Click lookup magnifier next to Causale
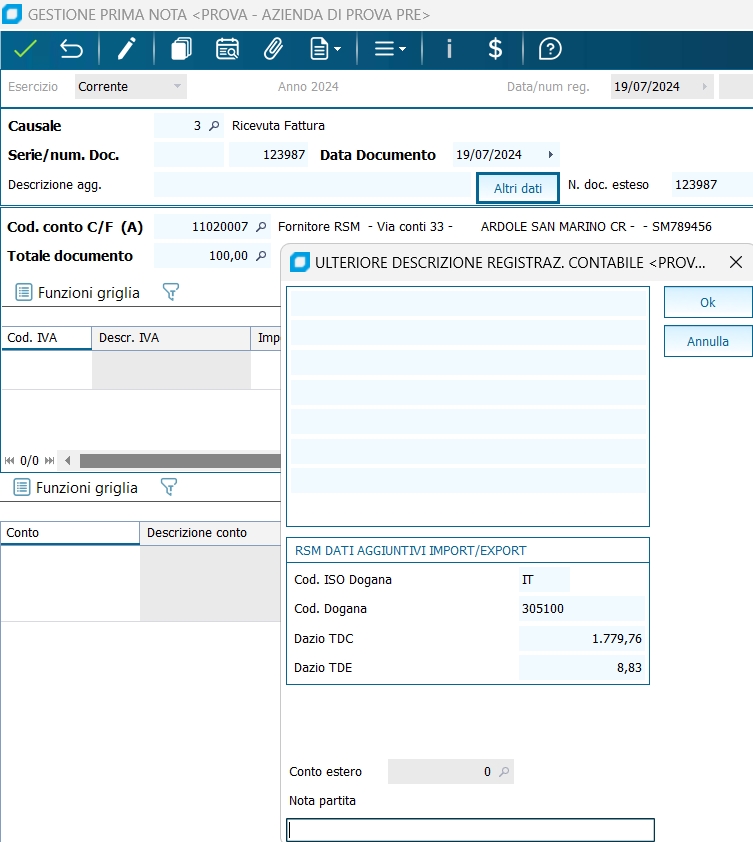 point(213,126)
